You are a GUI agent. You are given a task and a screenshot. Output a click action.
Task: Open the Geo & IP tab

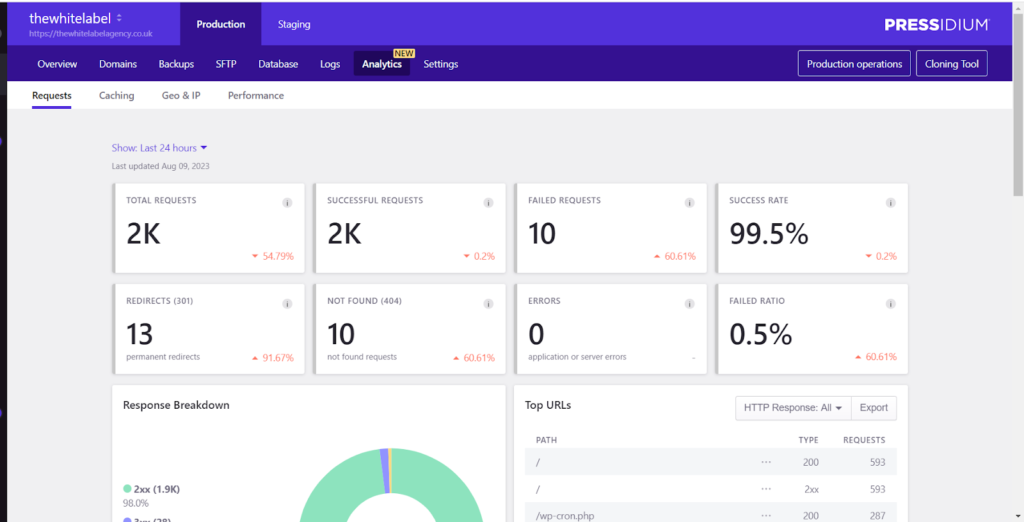181,96
